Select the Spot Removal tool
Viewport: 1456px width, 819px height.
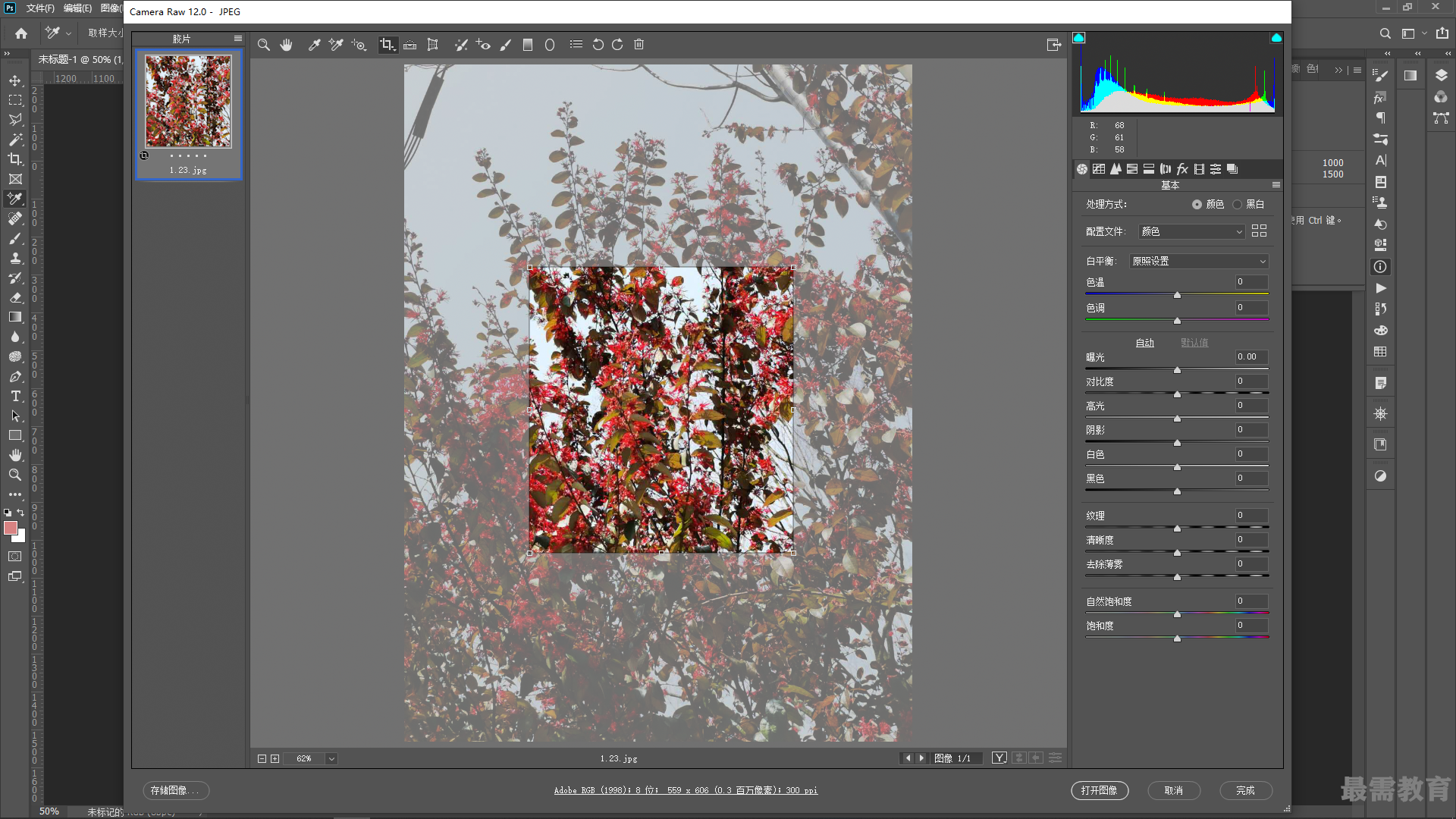[460, 45]
